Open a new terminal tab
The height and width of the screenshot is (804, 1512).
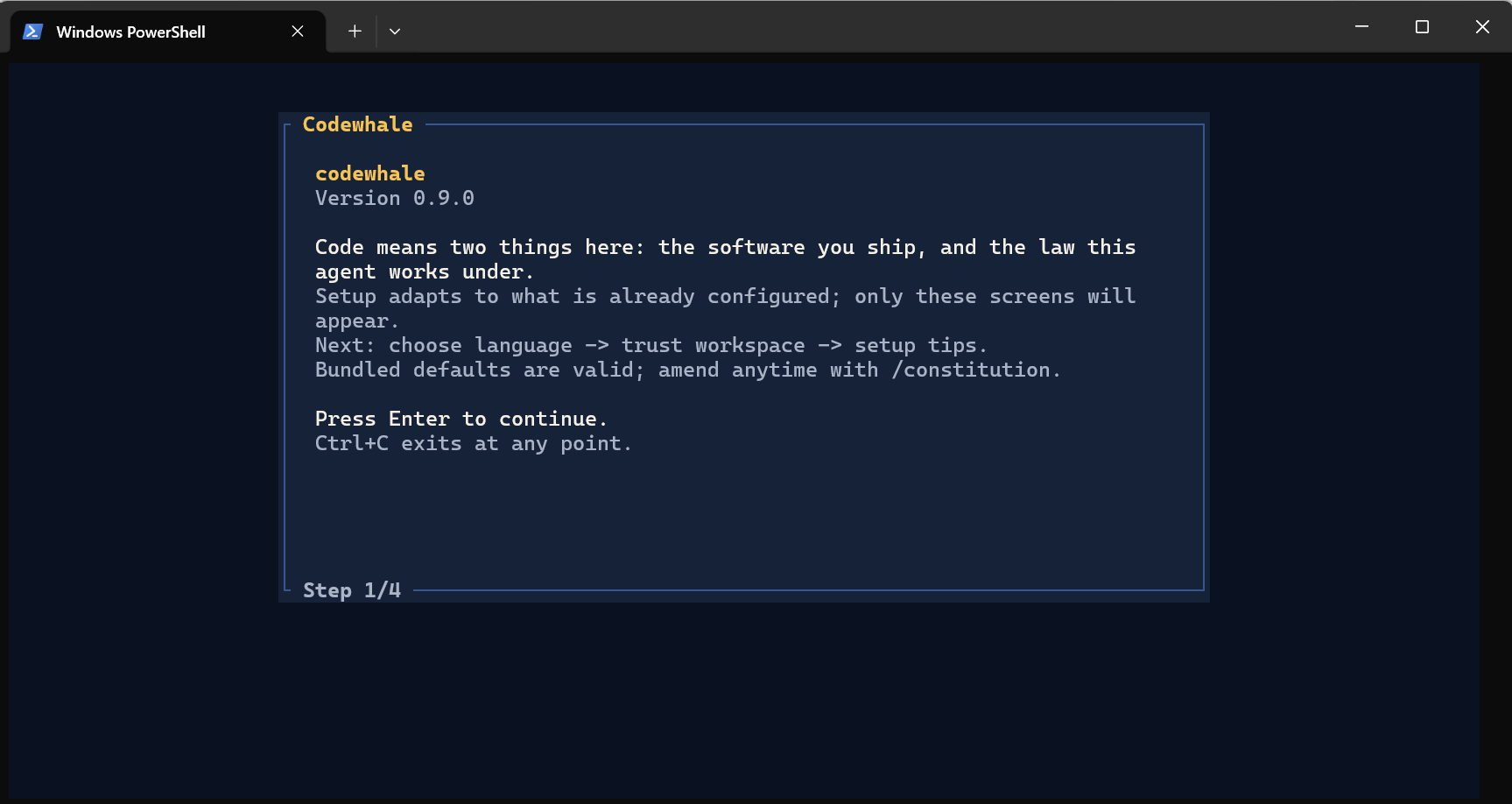click(355, 32)
